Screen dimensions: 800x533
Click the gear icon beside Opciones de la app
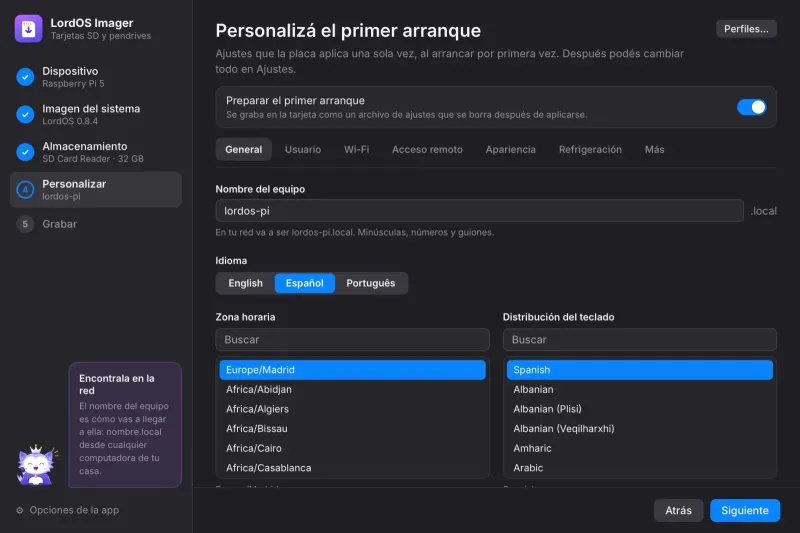coord(20,510)
